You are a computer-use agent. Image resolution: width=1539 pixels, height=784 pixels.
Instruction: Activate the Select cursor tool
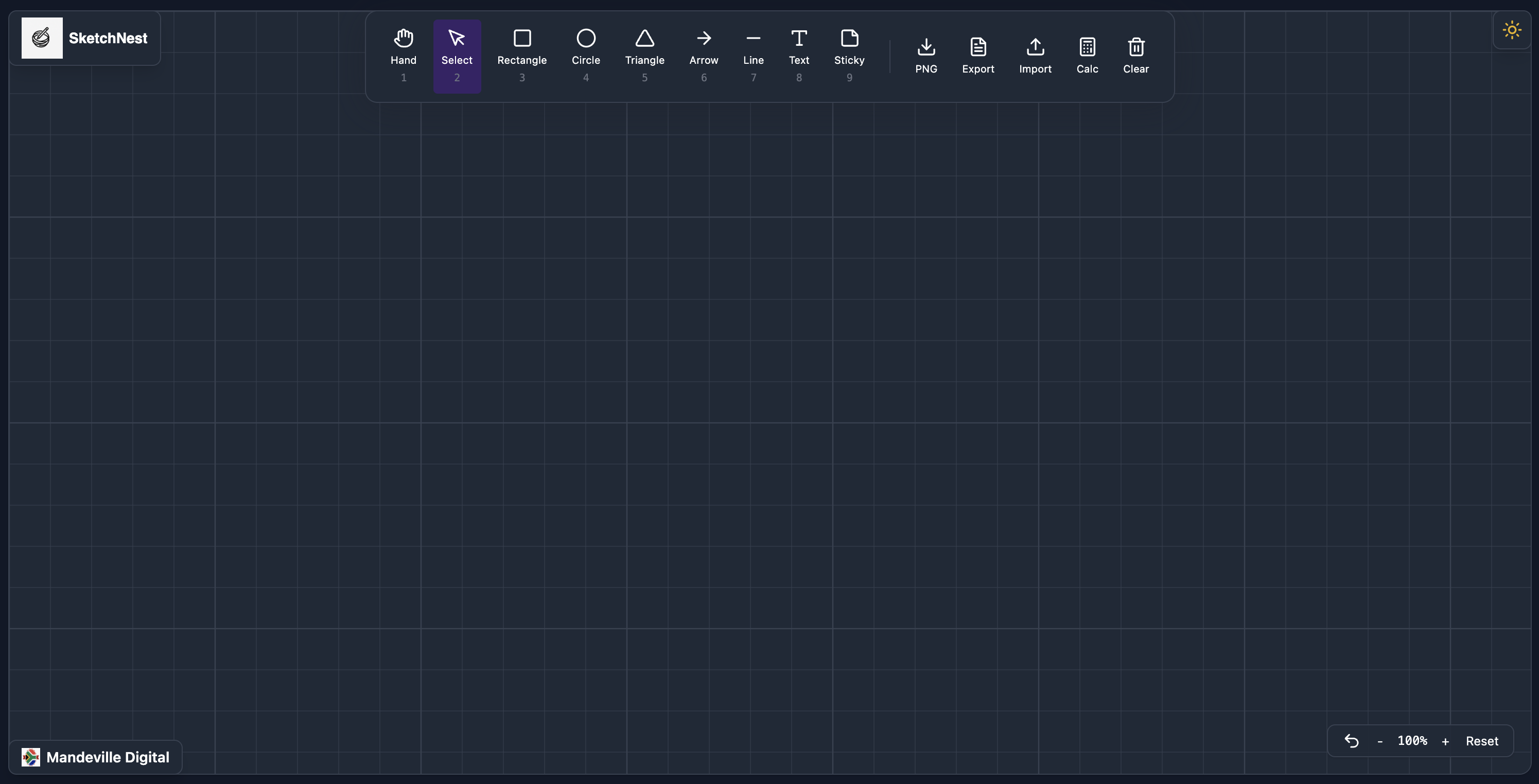457,55
